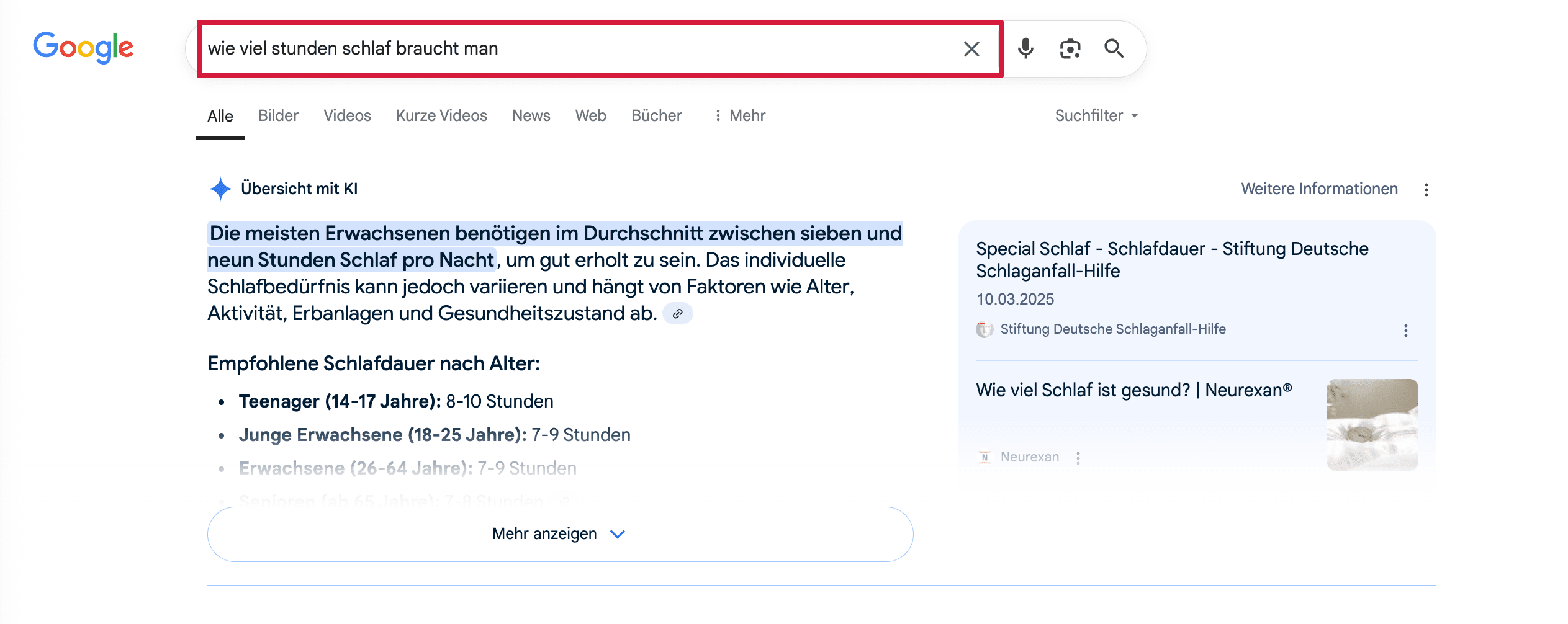This screenshot has width=1568, height=624.
Task: Click the Neurexan source name
Action: (x=1029, y=457)
